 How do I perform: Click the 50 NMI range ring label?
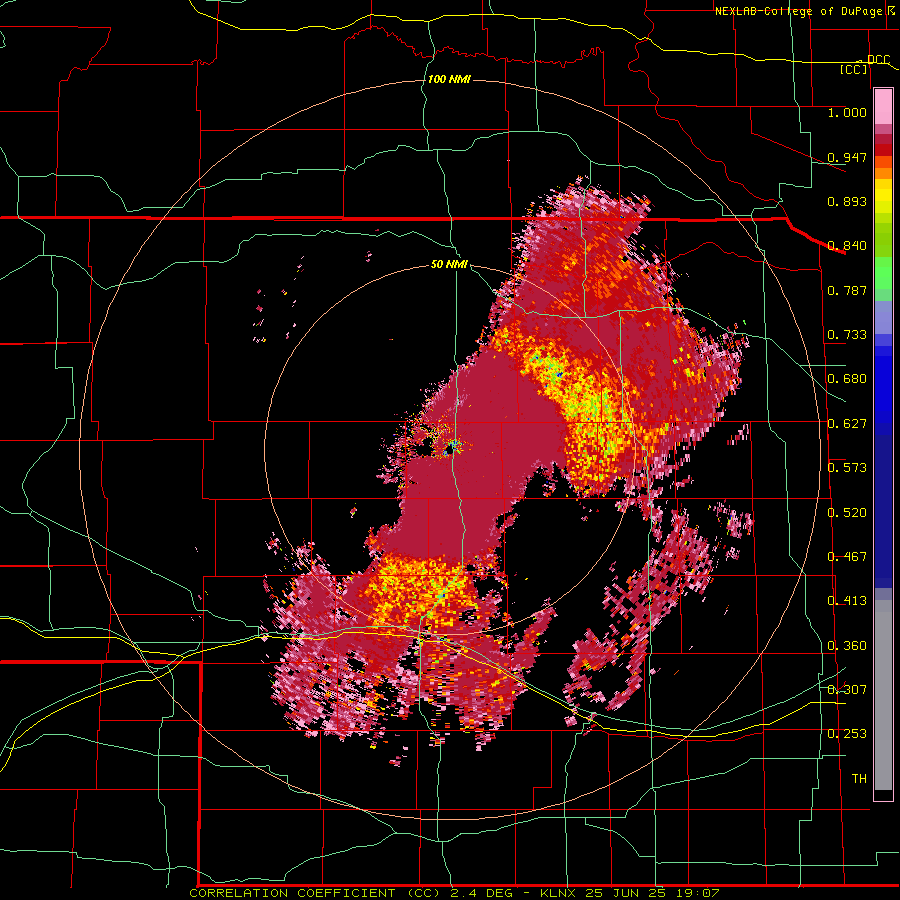[449, 264]
